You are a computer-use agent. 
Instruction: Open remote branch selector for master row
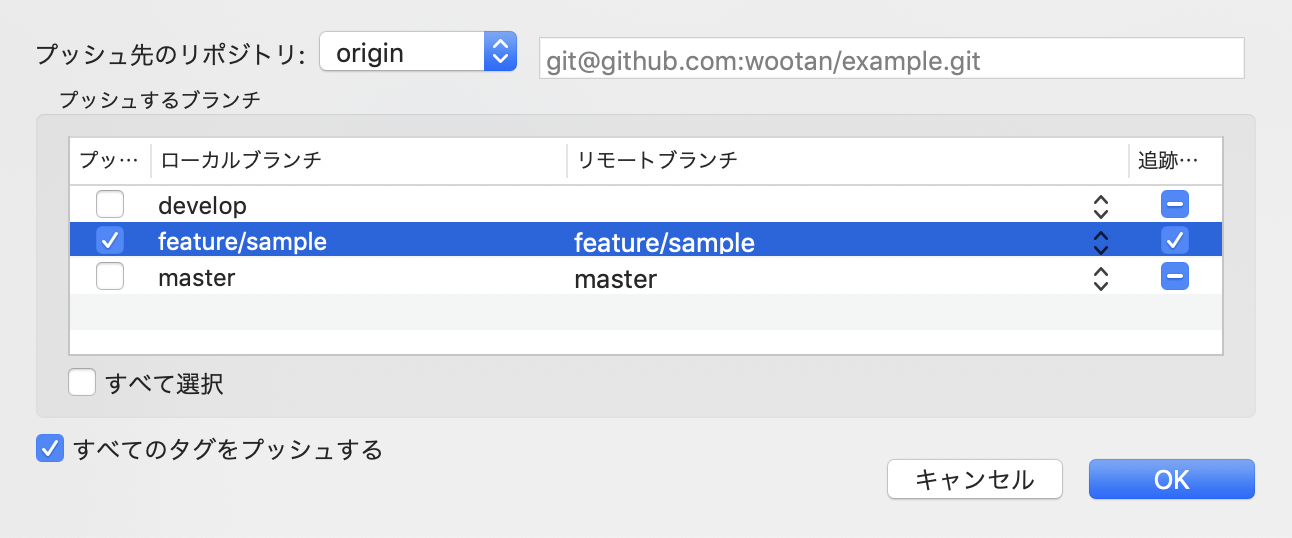click(x=1101, y=277)
